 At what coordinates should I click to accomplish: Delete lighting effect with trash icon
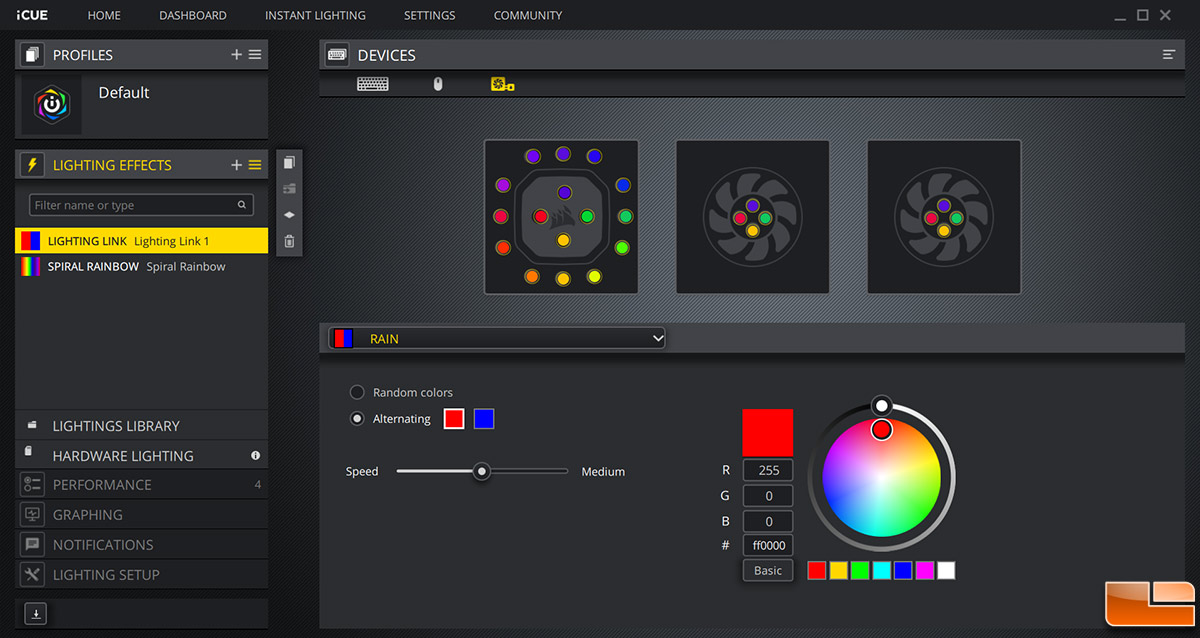pyautogui.click(x=289, y=241)
